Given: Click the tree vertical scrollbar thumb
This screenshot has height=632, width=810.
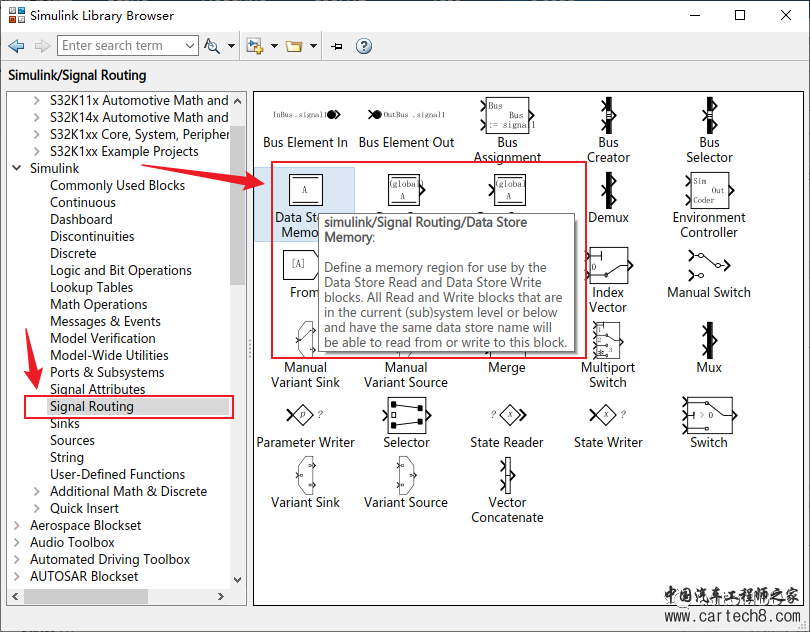Looking at the screenshot, I should (x=238, y=204).
